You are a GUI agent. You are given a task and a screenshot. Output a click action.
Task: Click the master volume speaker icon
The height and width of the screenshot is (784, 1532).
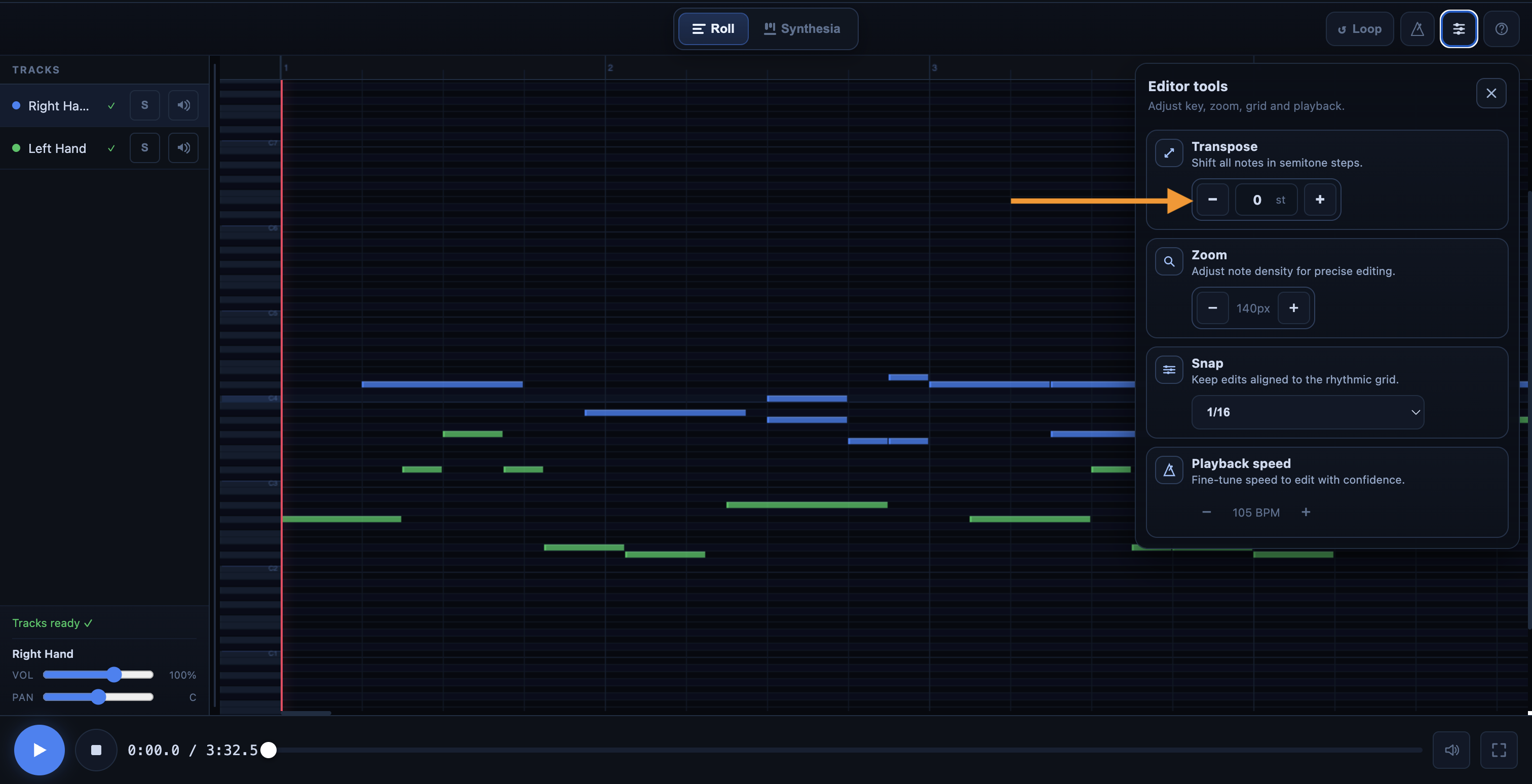click(1451, 750)
